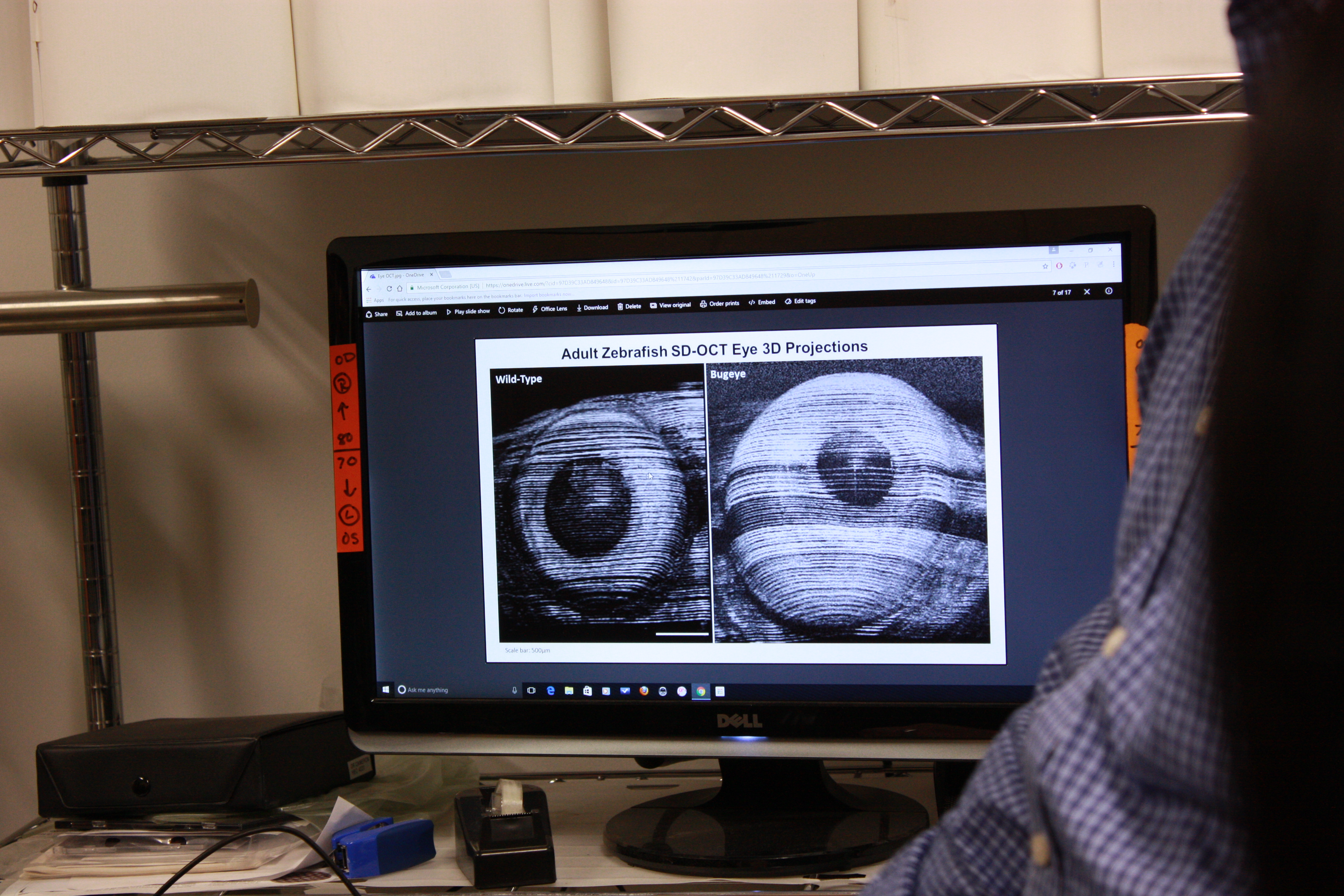Open the Embed code option
This screenshot has height=896, width=1344.
coord(762,302)
